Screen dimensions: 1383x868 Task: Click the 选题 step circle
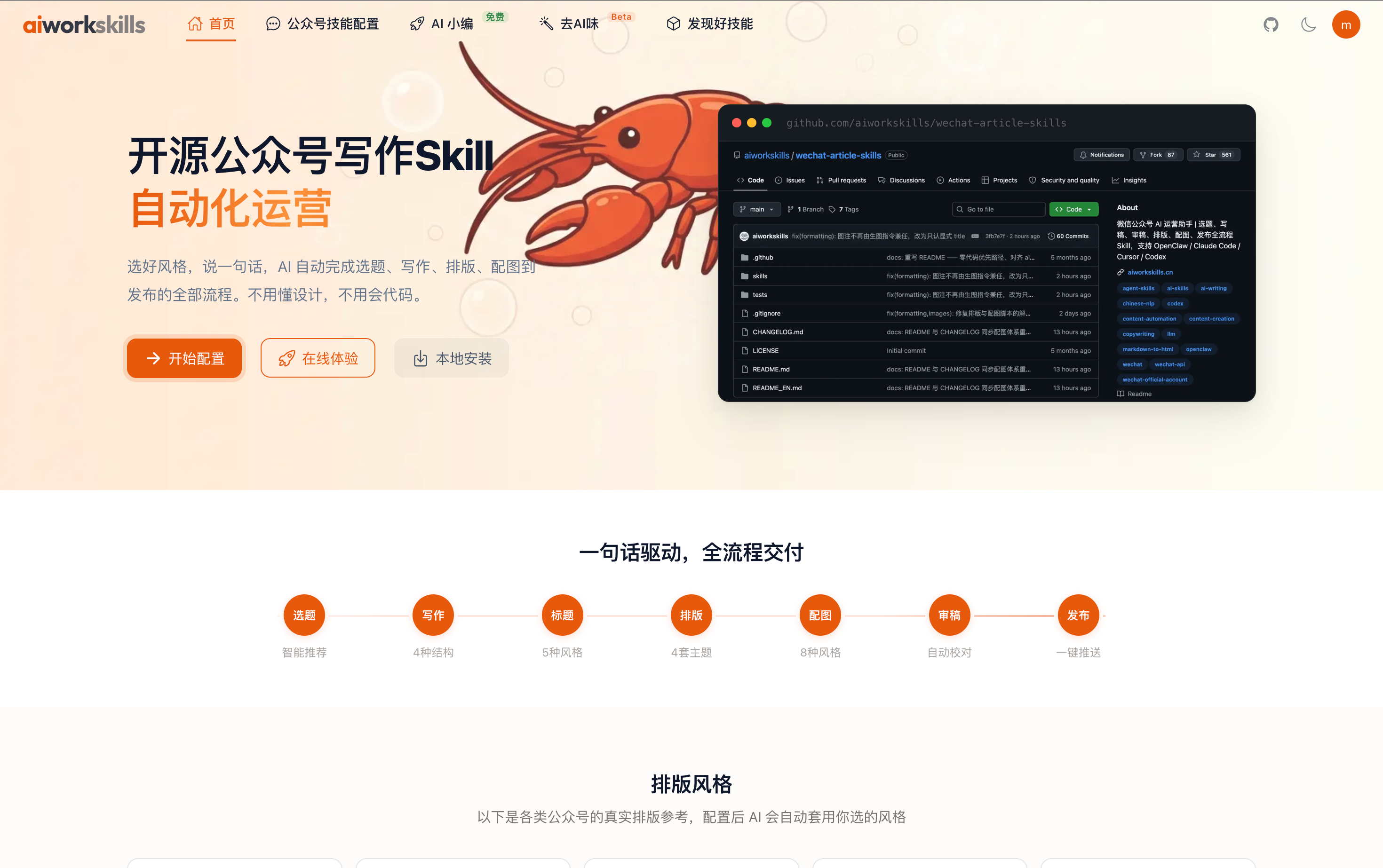click(304, 615)
